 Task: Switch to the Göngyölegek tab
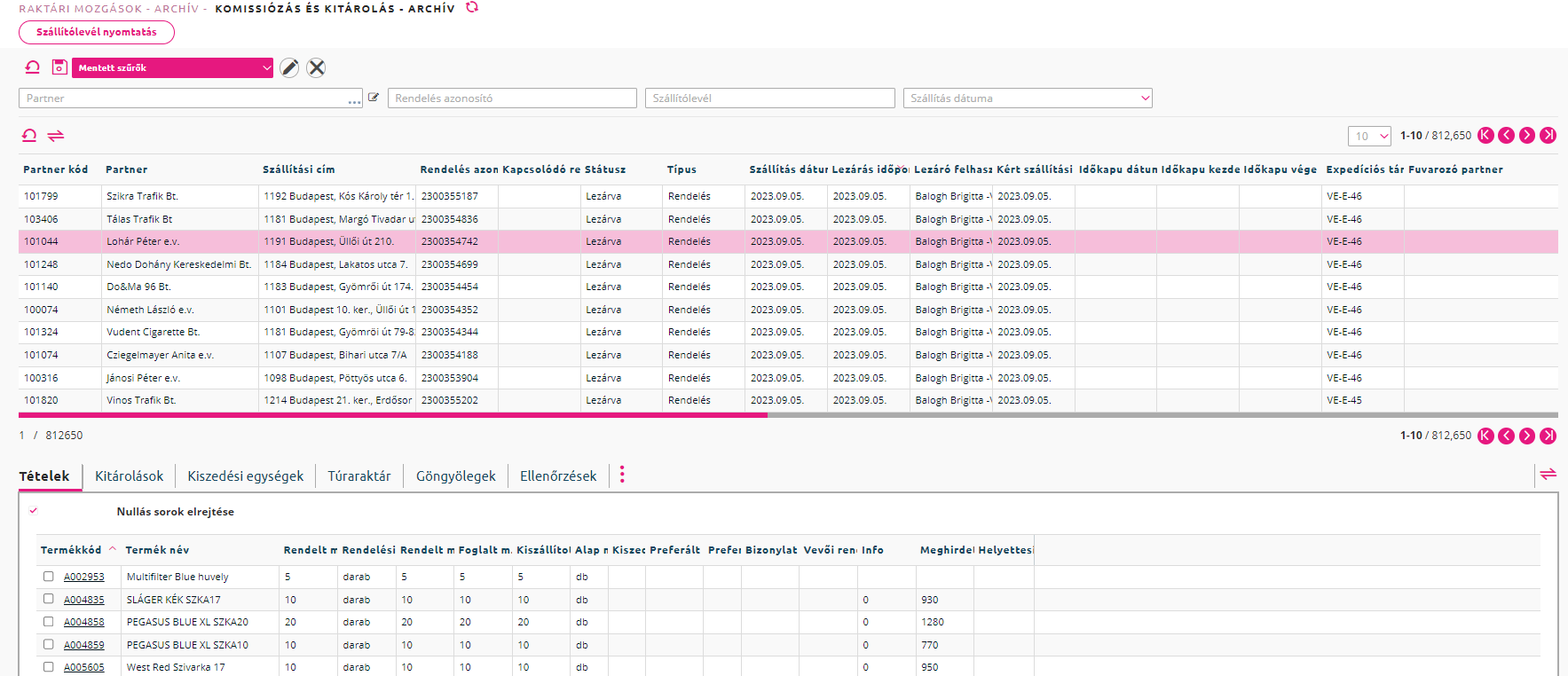point(456,476)
